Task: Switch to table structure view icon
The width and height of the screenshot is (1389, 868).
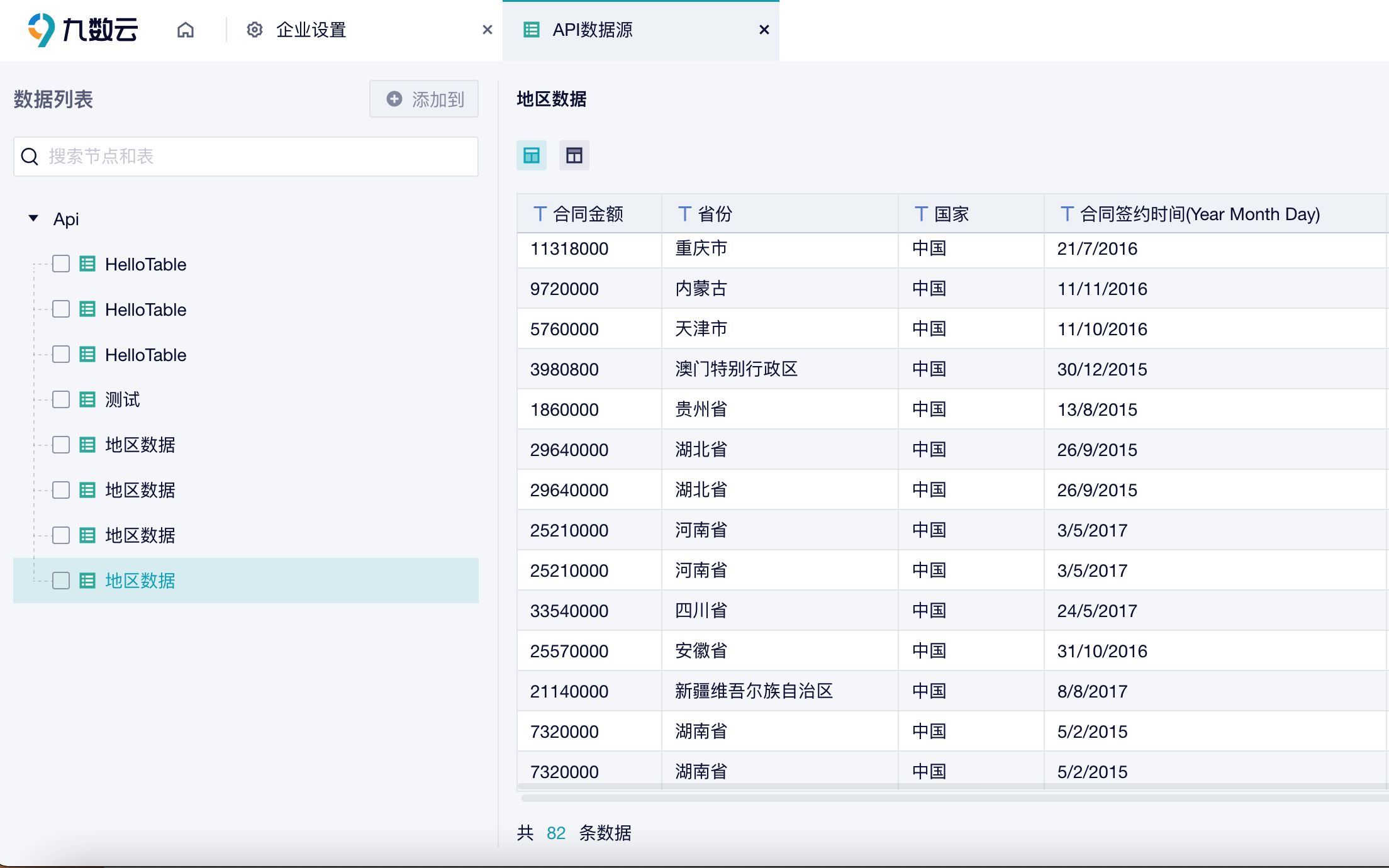Action: click(574, 155)
